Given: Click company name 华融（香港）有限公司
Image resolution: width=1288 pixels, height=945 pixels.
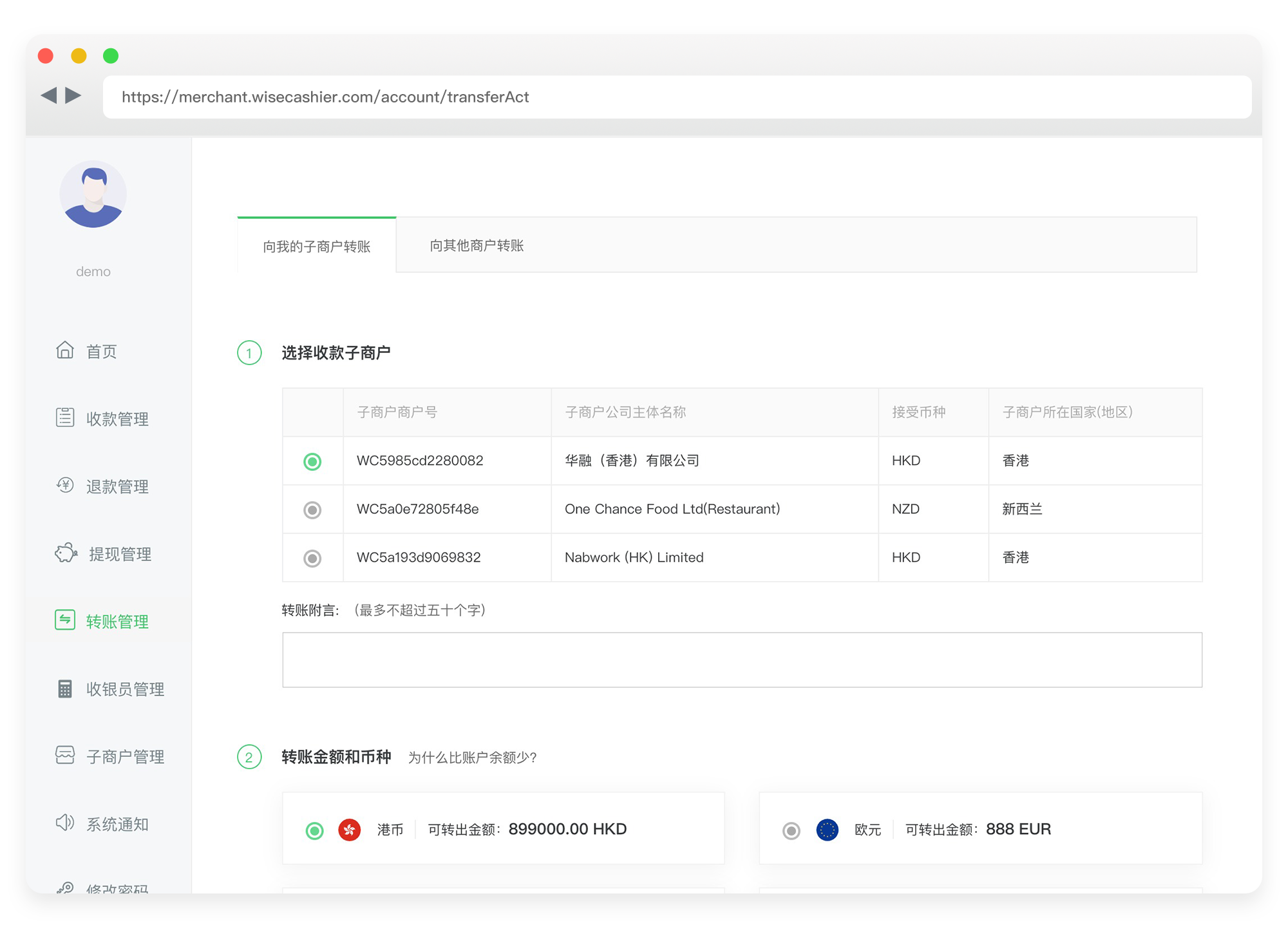Looking at the screenshot, I should [x=632, y=461].
